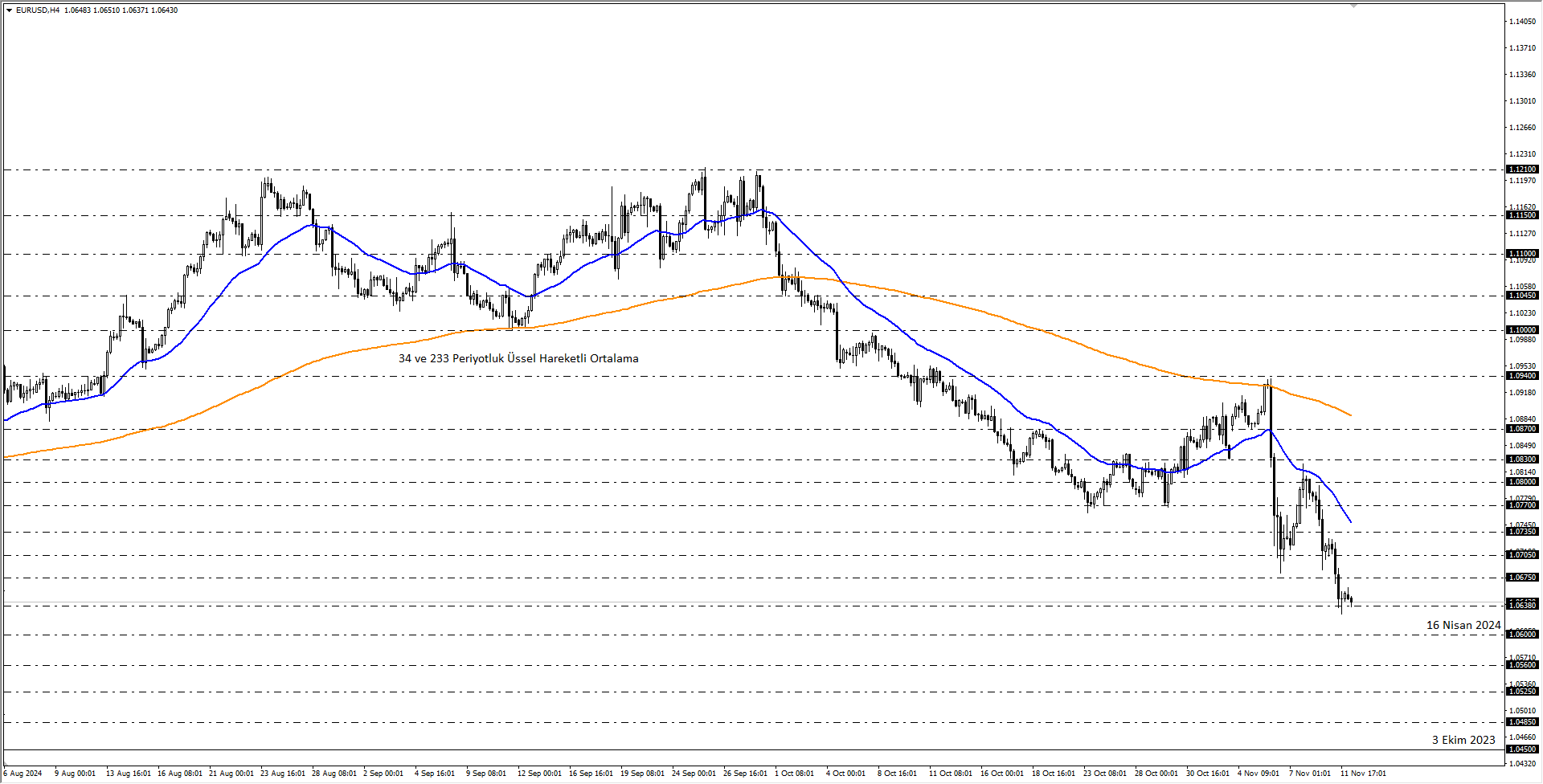
Task: Click the 1.07050 horizontal line price label
Action: point(1522,555)
